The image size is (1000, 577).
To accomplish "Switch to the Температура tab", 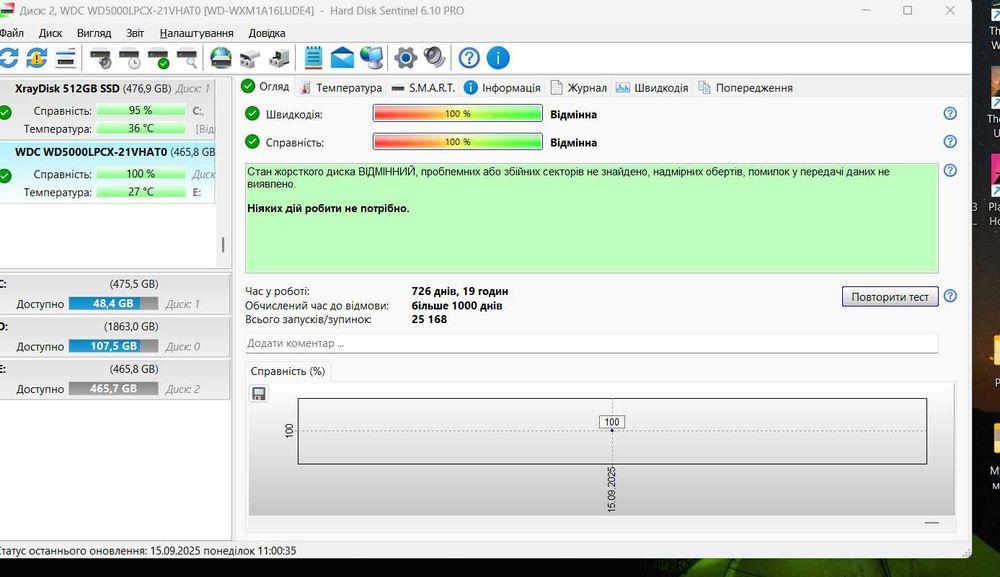I will click(x=341, y=88).
